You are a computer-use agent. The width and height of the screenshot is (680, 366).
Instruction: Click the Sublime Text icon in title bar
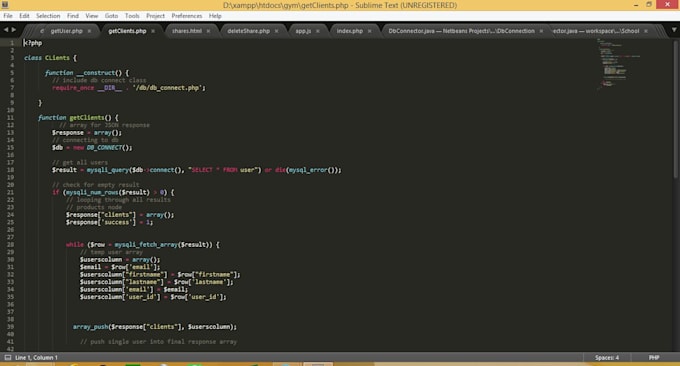click(x=5, y=5)
